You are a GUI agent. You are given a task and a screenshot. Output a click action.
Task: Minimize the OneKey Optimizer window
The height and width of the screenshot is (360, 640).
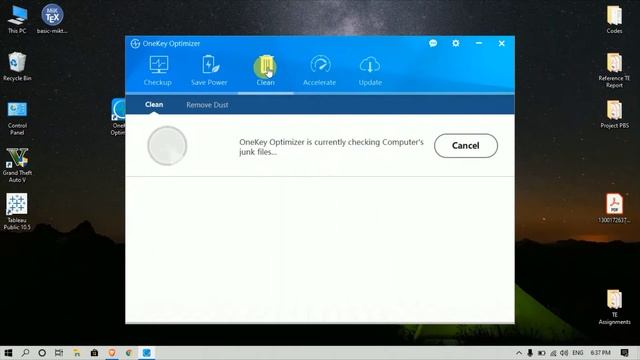[479, 43]
